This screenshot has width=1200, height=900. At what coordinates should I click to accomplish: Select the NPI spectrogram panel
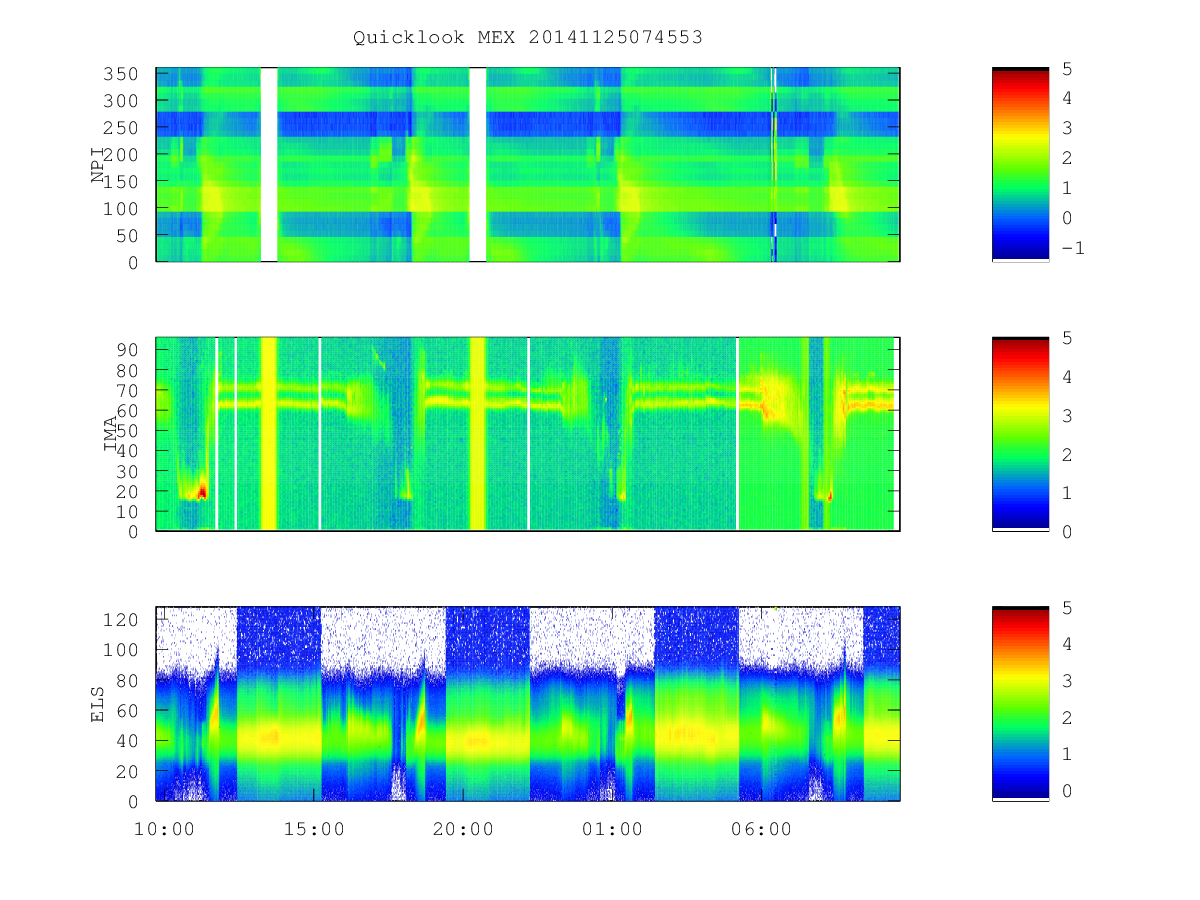(528, 165)
